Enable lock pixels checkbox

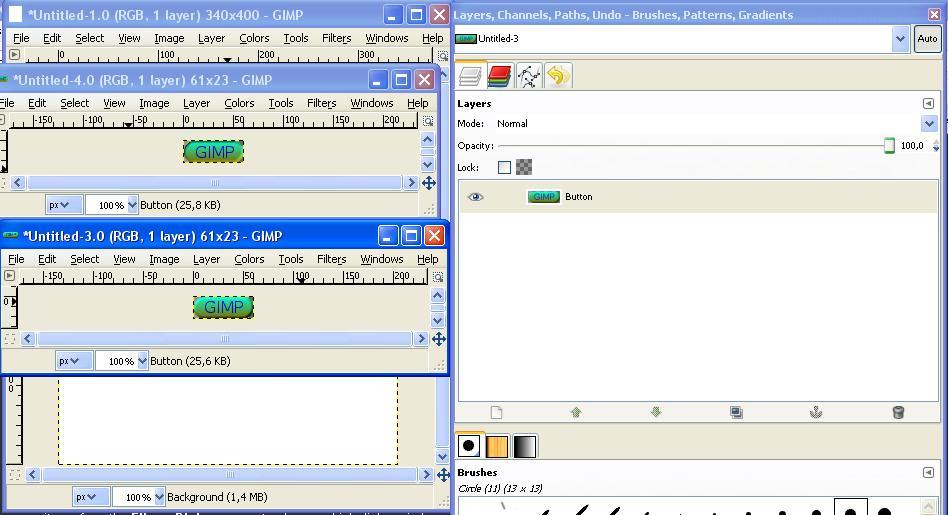pos(504,167)
